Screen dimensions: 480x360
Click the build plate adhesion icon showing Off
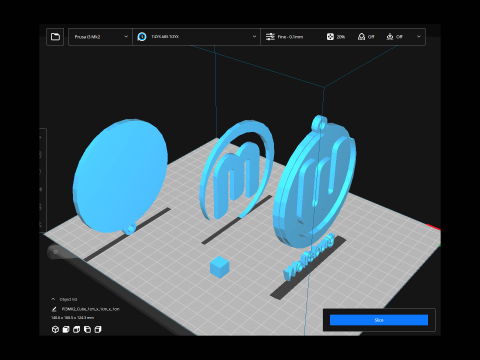390,37
